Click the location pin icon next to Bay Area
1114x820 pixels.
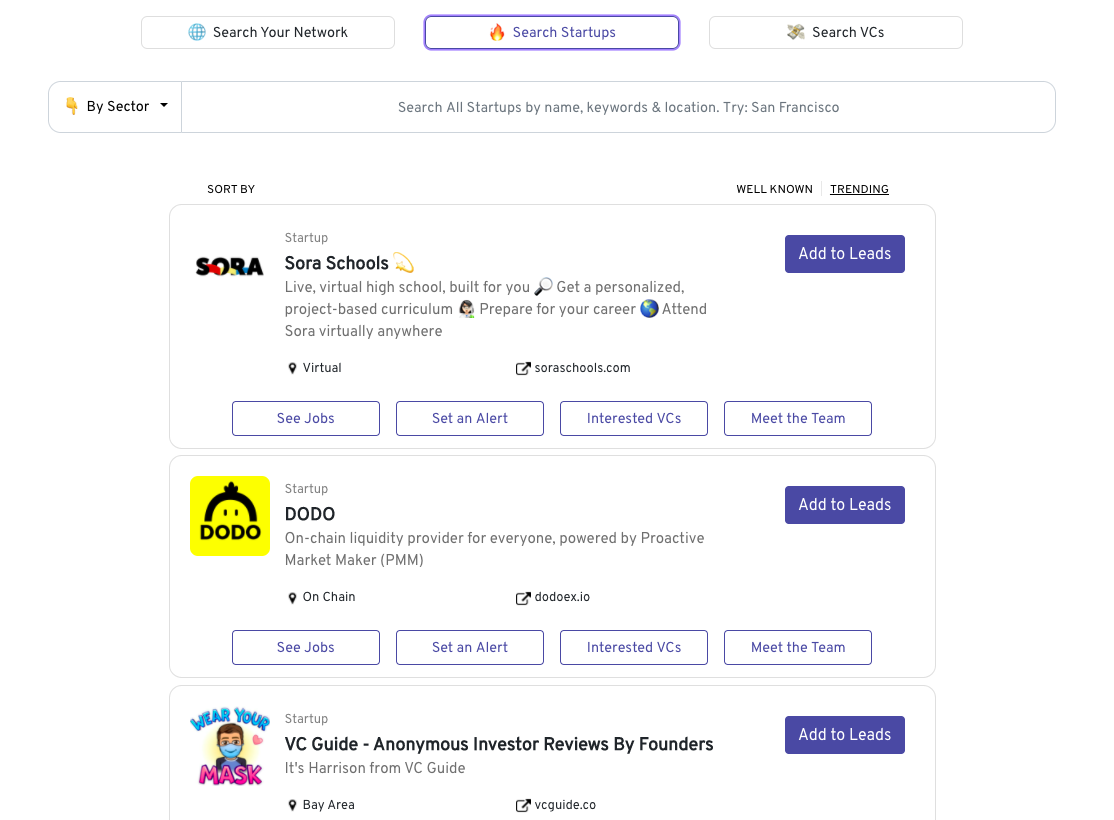tap(293, 805)
